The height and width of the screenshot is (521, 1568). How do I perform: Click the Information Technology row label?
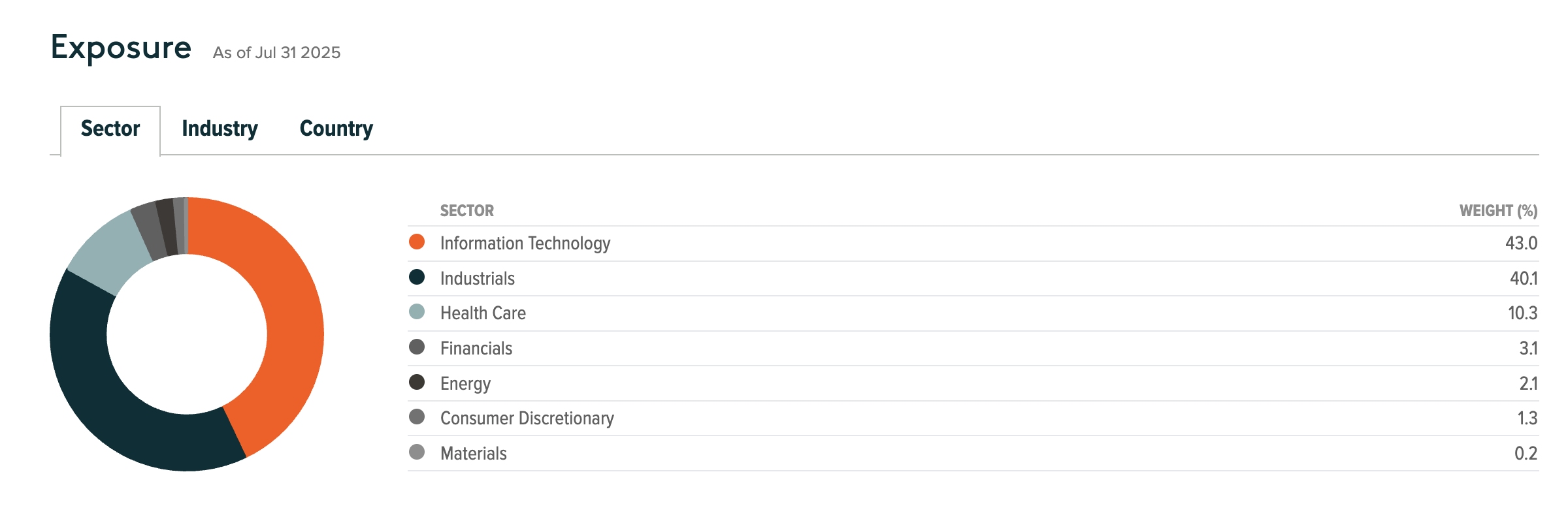(525, 244)
